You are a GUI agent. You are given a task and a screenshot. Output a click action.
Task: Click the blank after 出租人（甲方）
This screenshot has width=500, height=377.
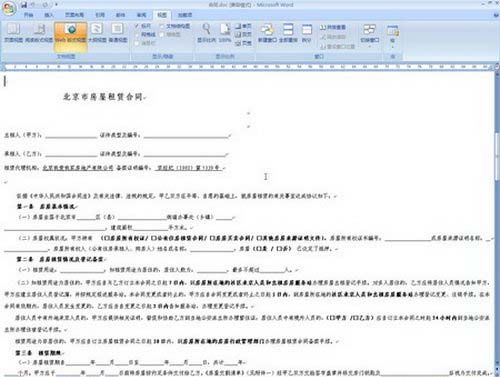click(x=71, y=135)
